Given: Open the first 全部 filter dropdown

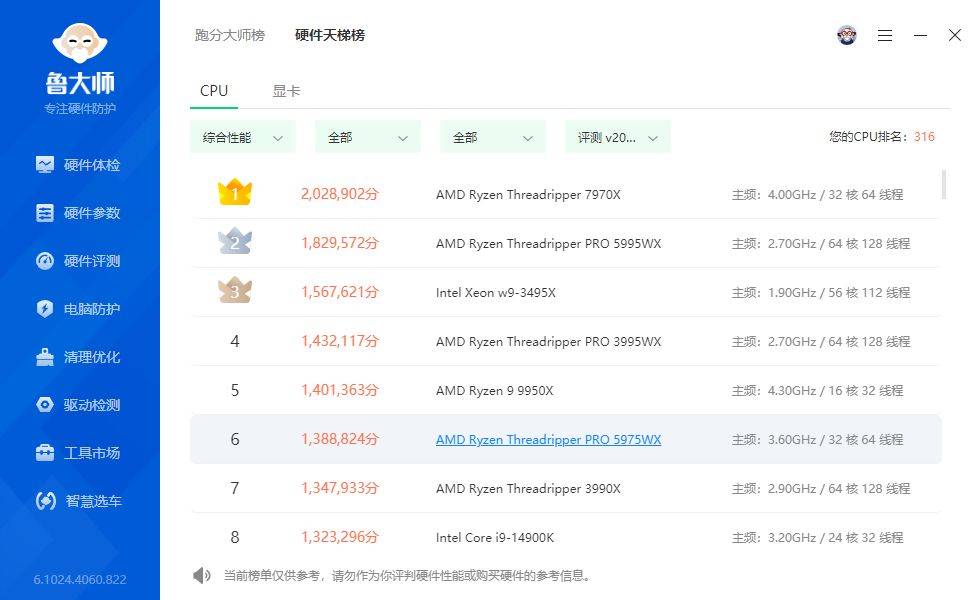Looking at the screenshot, I should coord(368,138).
